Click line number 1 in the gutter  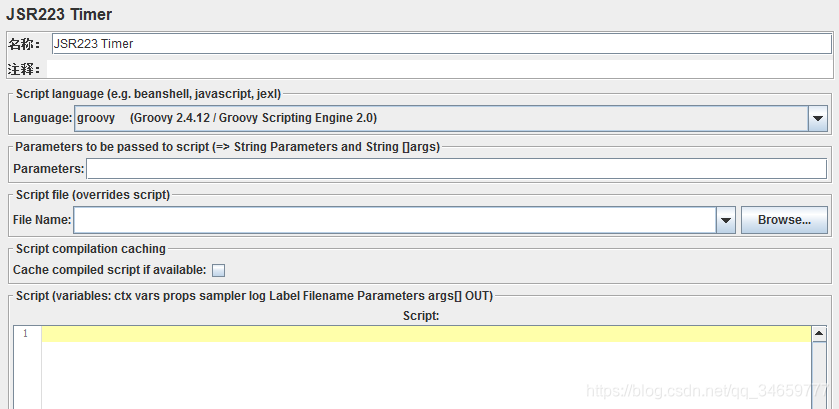click(x=25, y=334)
